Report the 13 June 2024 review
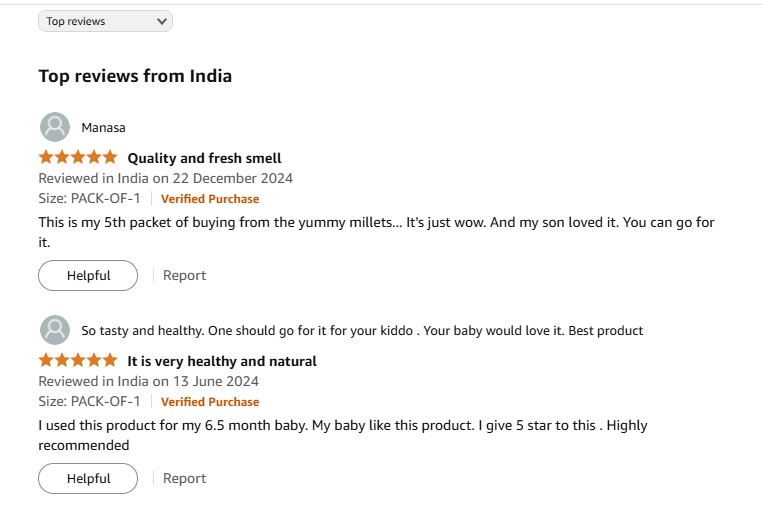The image size is (763, 515). tap(185, 478)
